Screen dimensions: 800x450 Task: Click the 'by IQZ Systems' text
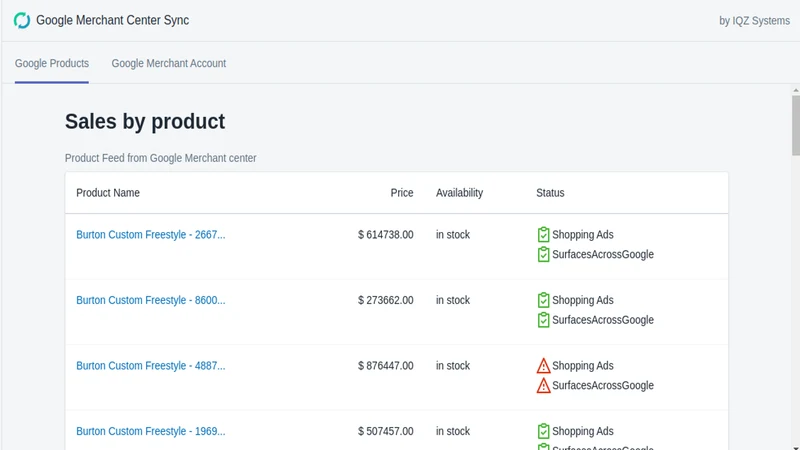(754, 21)
